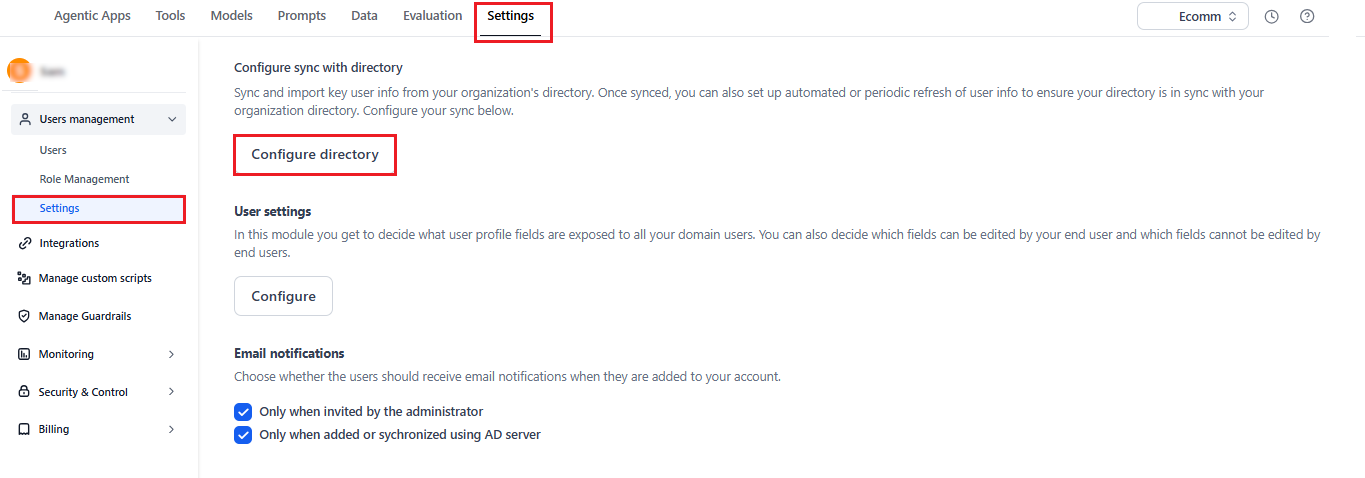The image size is (1365, 478).
Task: Select the Settings top tab
Action: [511, 16]
